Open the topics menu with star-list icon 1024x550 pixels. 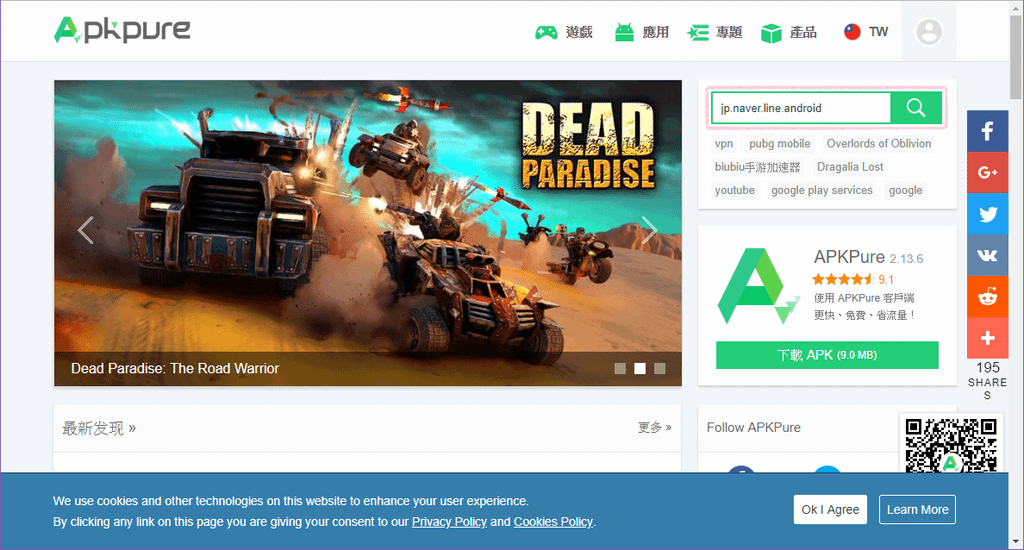pyautogui.click(x=715, y=32)
